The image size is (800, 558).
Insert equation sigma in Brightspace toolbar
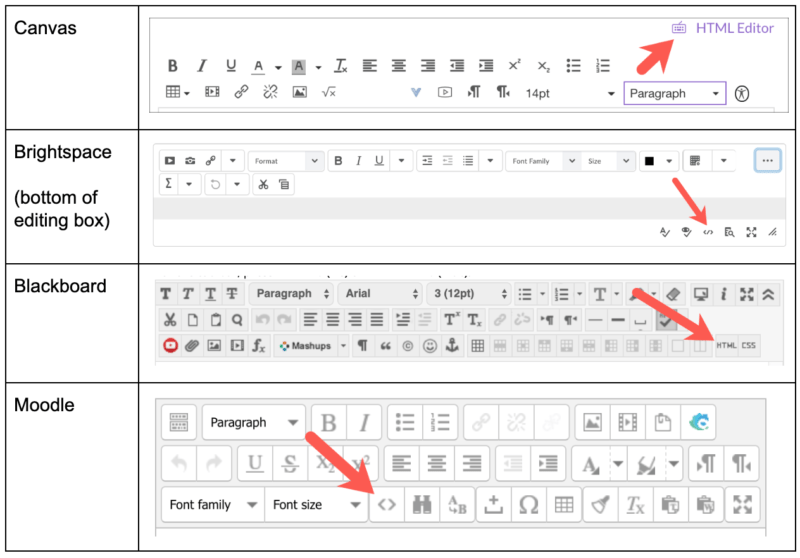tap(169, 184)
